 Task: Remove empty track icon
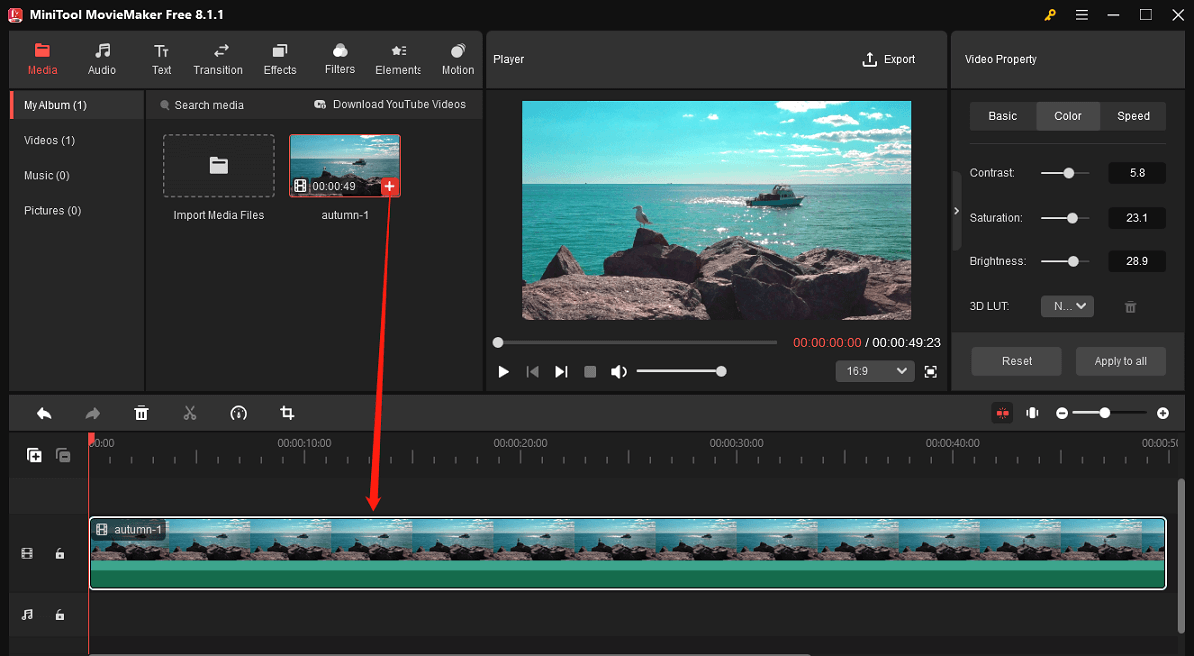click(63, 456)
